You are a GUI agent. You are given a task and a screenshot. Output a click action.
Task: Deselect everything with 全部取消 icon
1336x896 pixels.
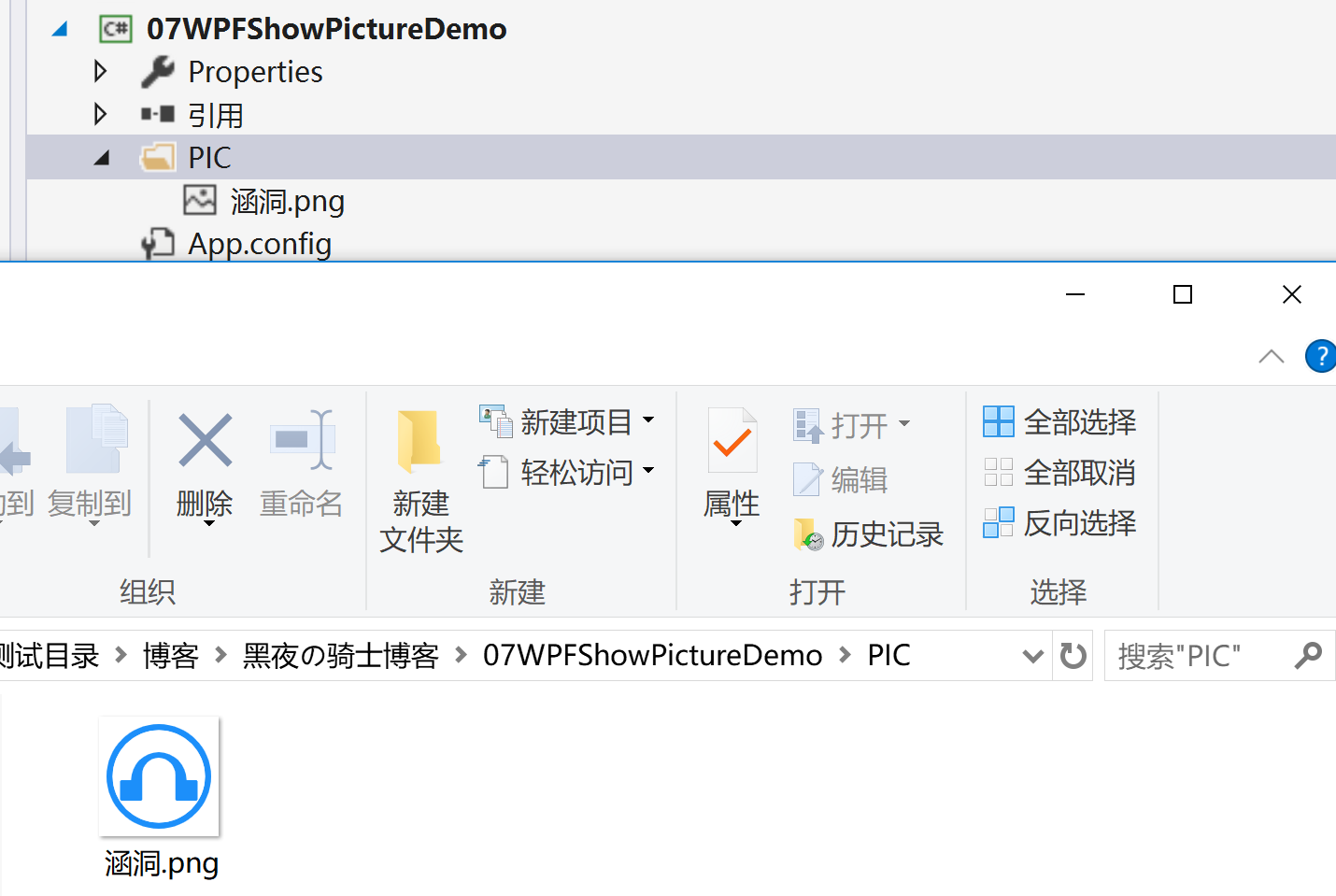(x=998, y=472)
